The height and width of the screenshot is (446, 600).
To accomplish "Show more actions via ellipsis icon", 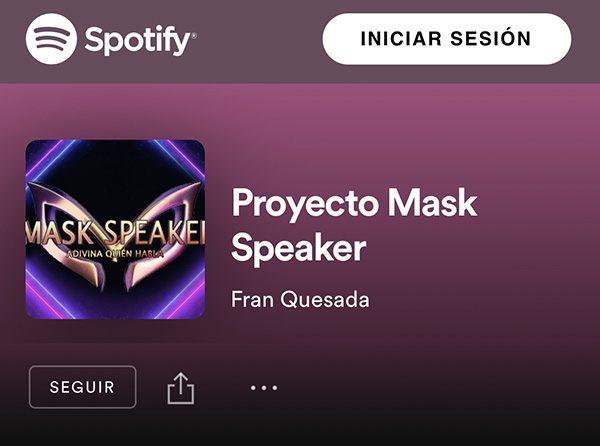I will (264, 388).
